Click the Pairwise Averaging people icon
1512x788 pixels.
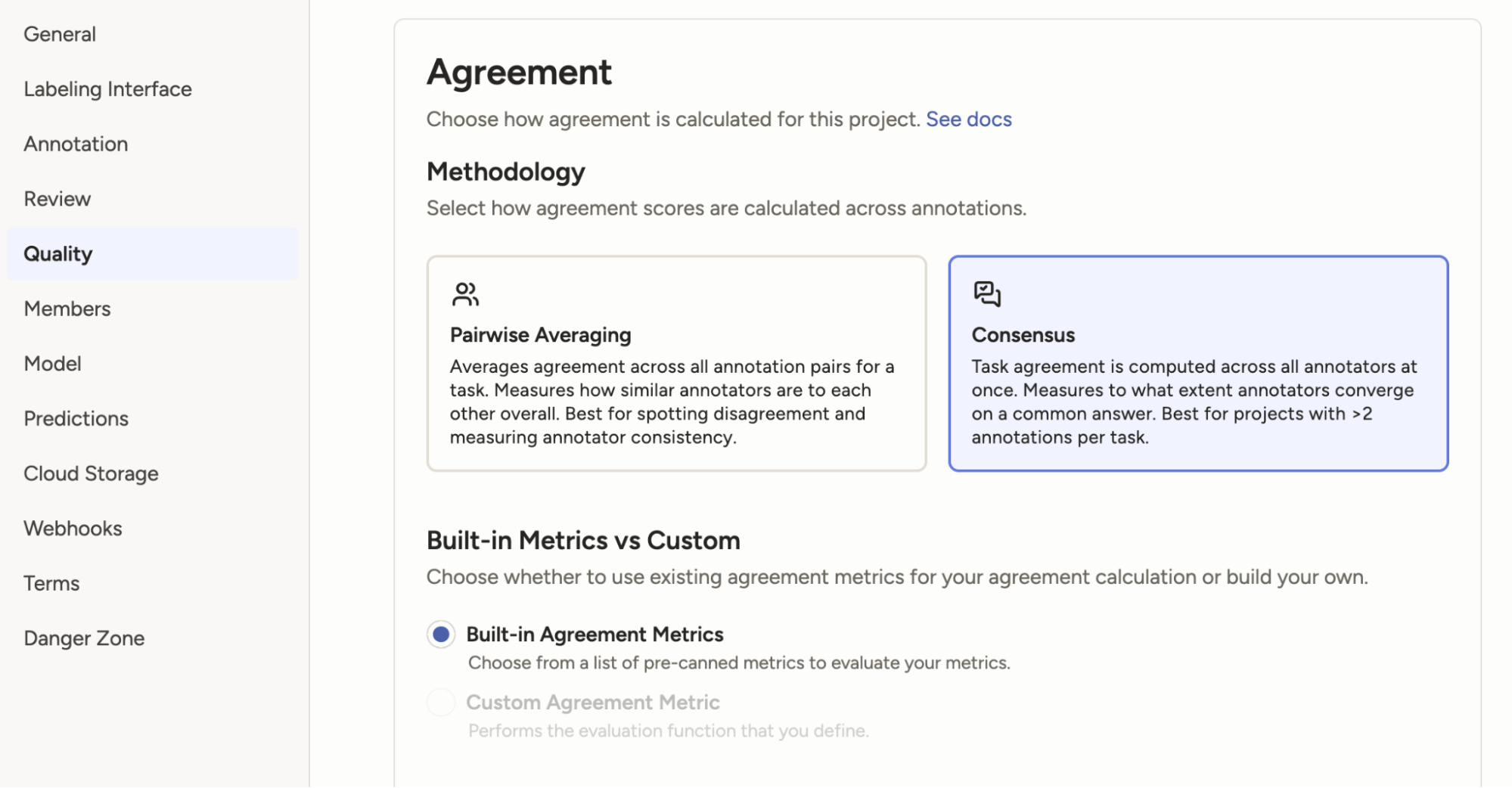(465, 294)
